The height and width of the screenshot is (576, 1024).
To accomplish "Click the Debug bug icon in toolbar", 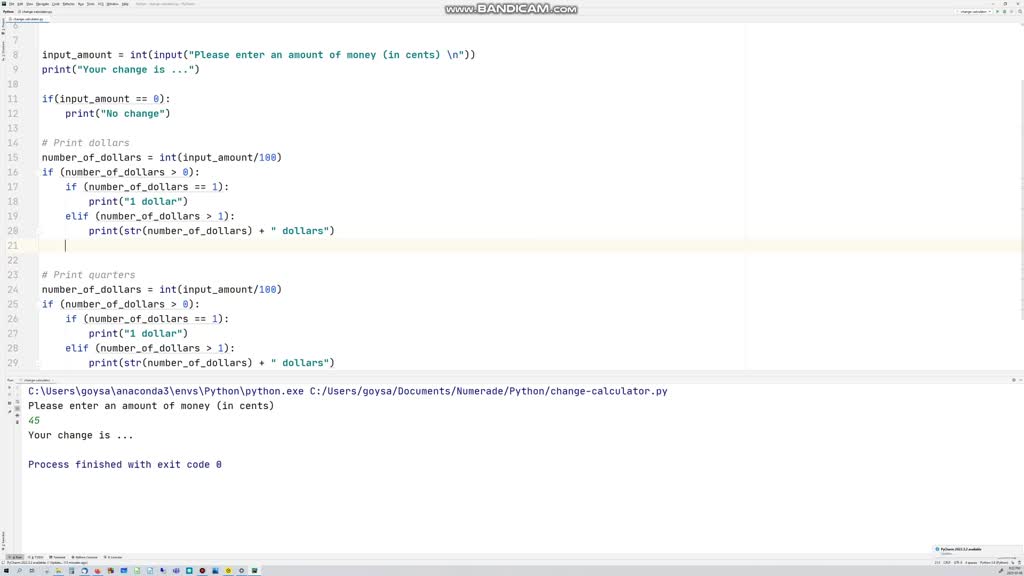I will pos(1004,11).
